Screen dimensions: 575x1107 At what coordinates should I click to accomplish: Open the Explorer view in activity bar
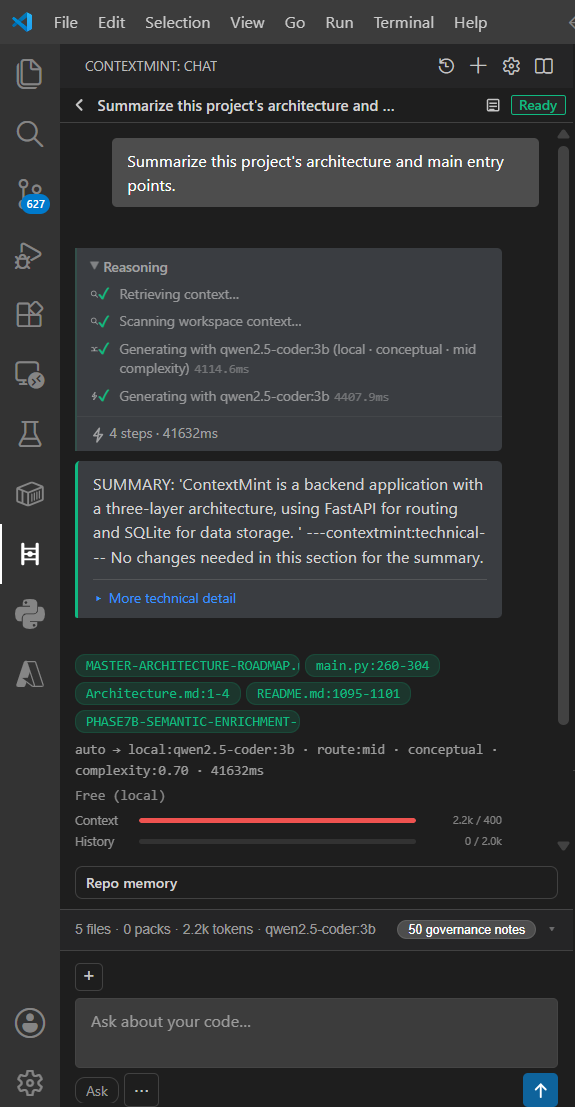(x=30, y=74)
